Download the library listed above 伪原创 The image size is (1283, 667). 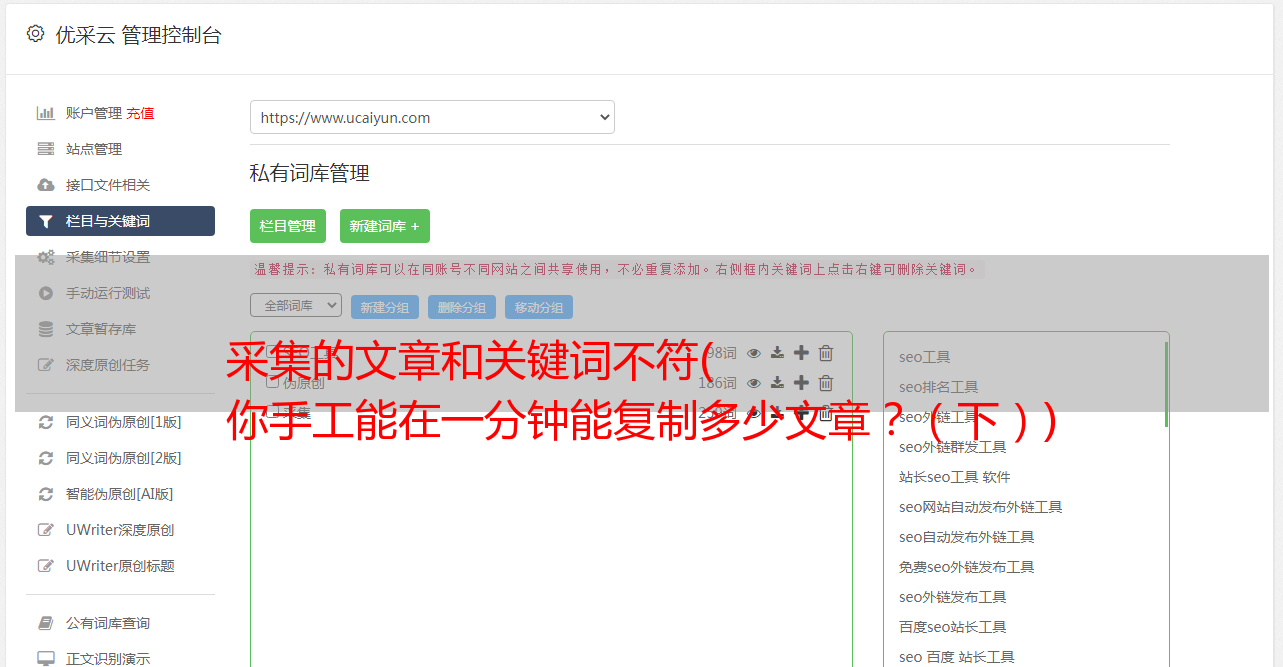coord(777,353)
